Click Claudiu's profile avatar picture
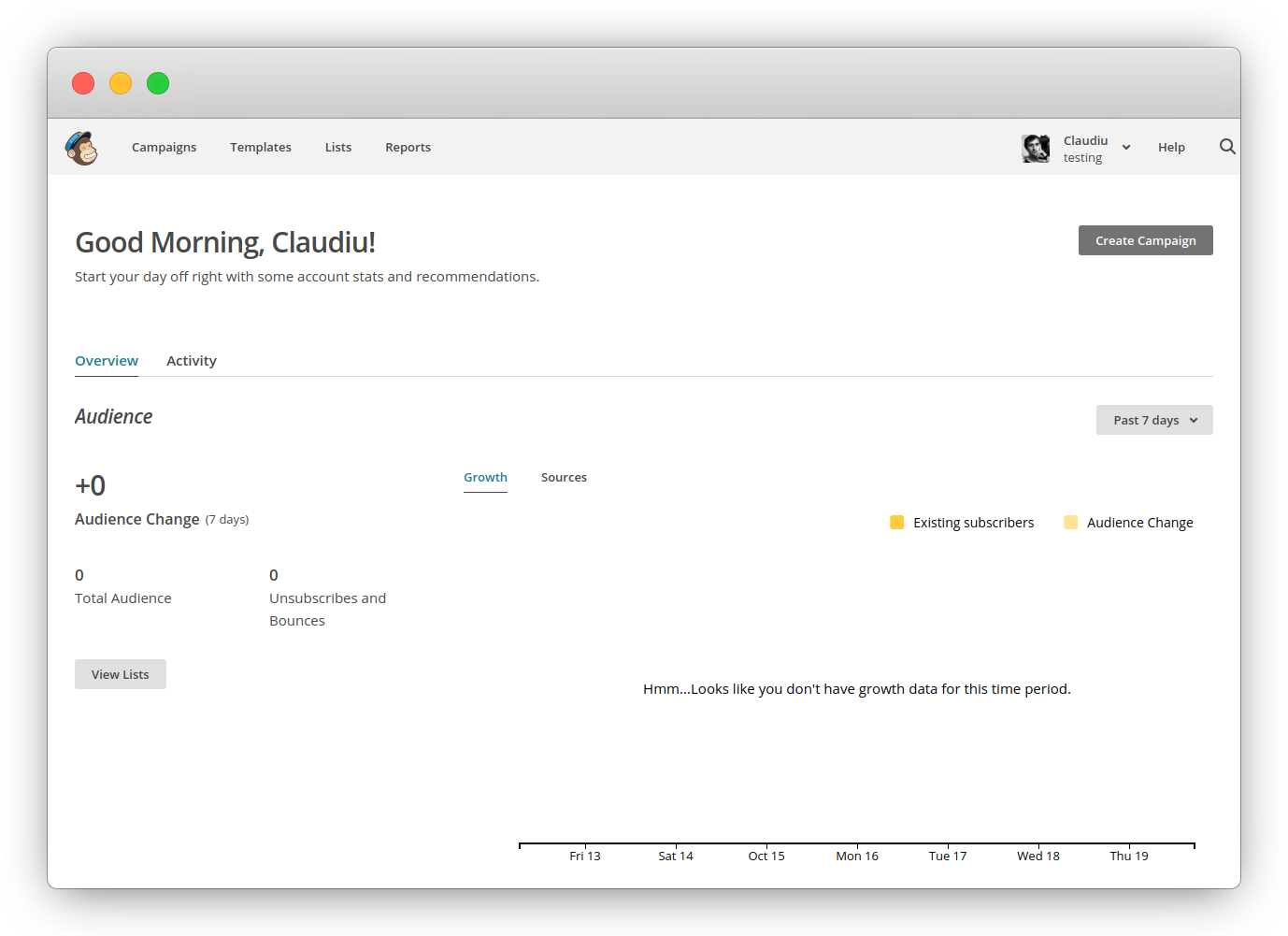The image size is (1288, 936). tap(1036, 148)
